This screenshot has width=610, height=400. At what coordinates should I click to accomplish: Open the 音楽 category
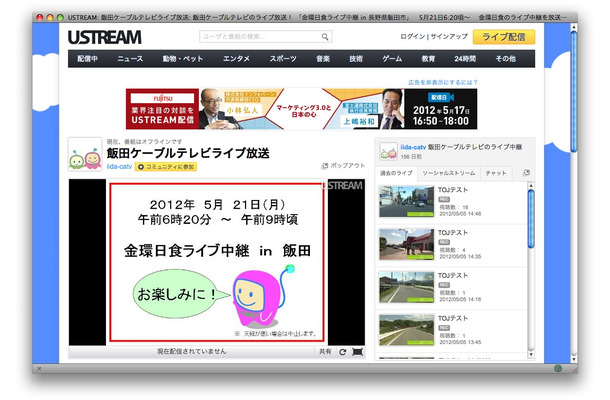(x=323, y=59)
